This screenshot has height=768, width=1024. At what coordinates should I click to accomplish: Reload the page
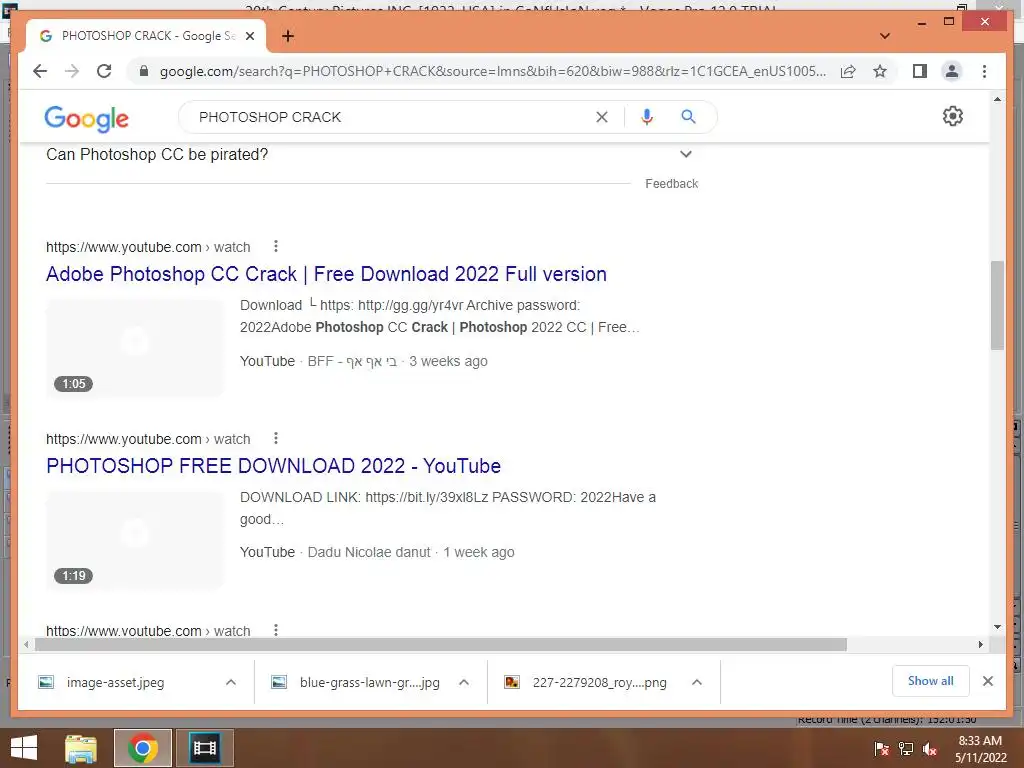(104, 71)
